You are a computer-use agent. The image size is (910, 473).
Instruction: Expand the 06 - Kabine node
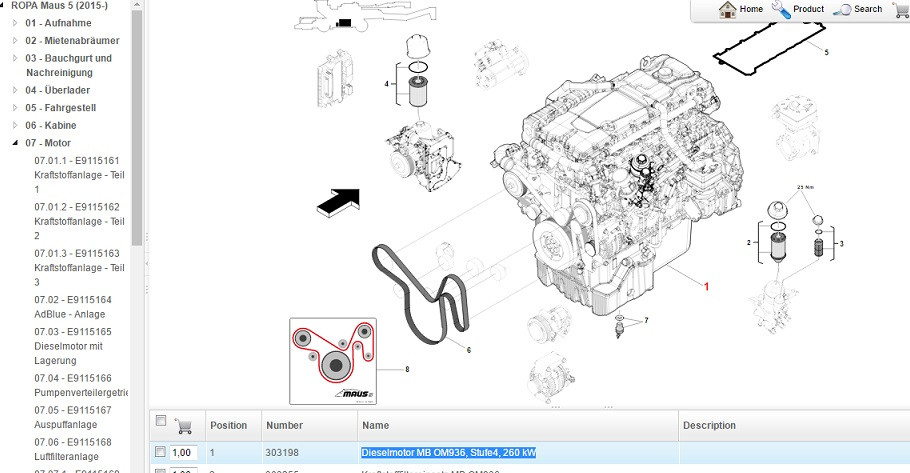coord(15,125)
